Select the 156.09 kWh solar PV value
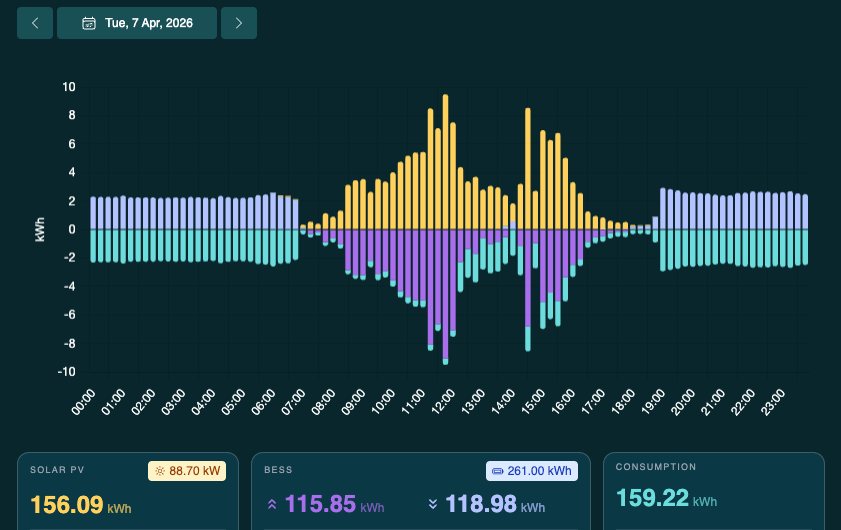841x530 pixels. pos(80,505)
